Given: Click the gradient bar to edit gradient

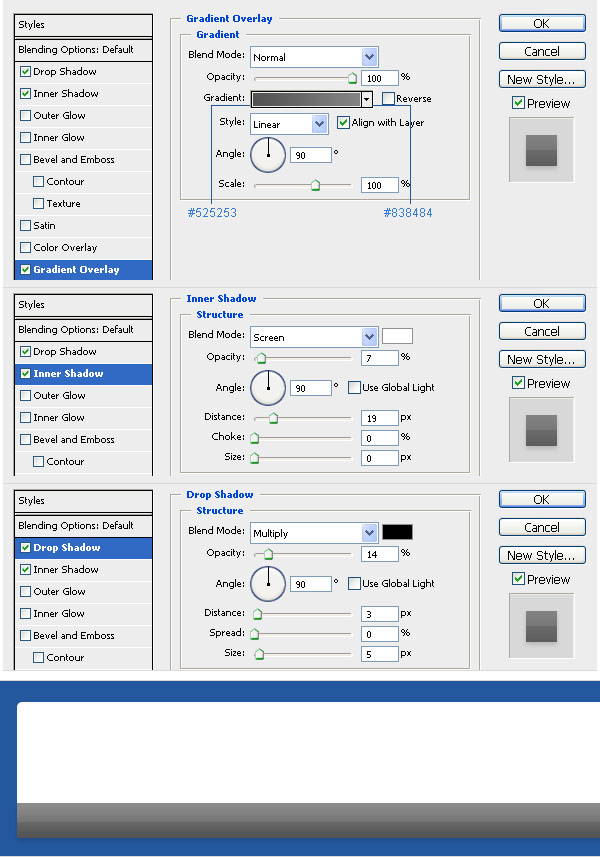Looking at the screenshot, I should click(305, 99).
